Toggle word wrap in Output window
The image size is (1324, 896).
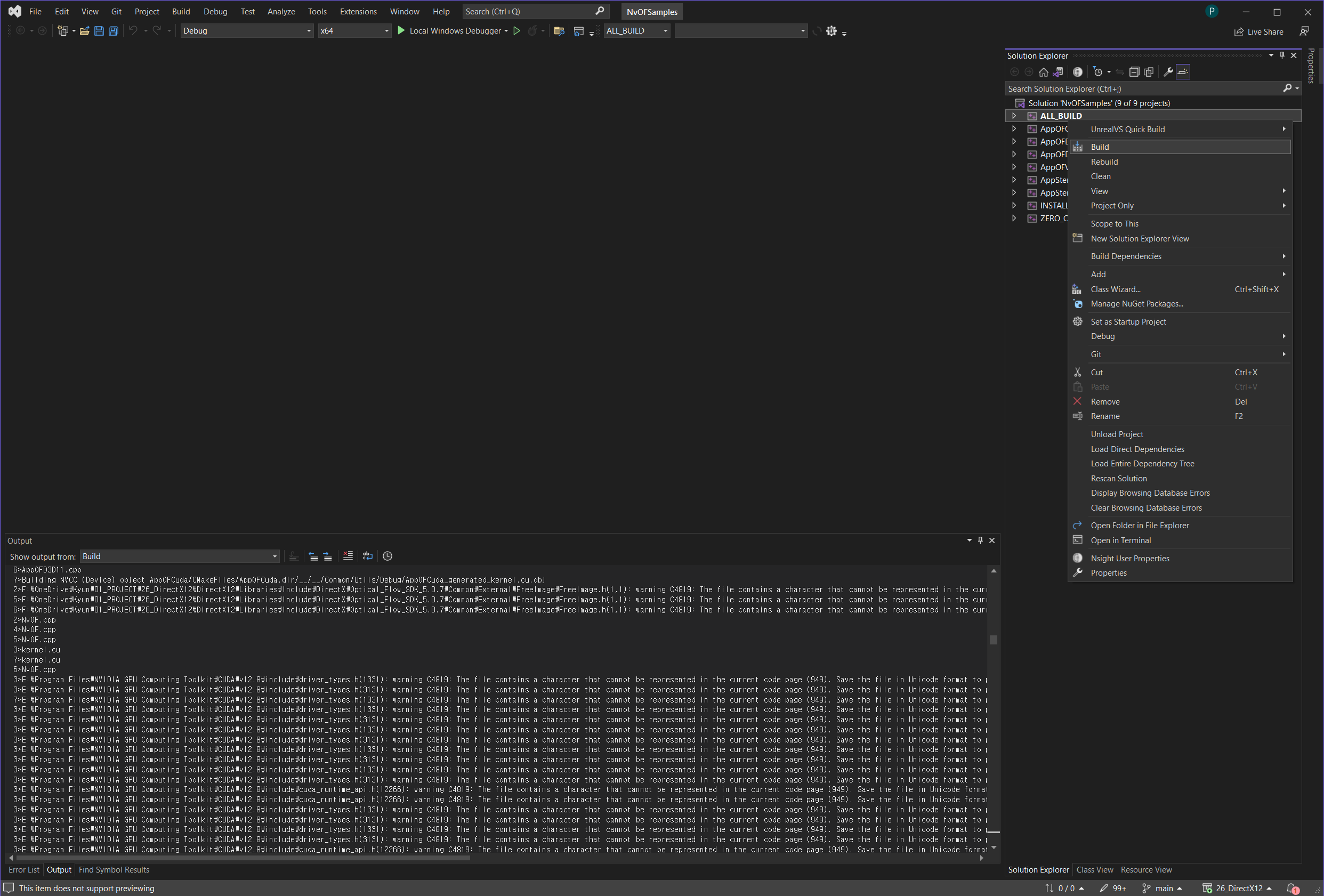[367, 556]
